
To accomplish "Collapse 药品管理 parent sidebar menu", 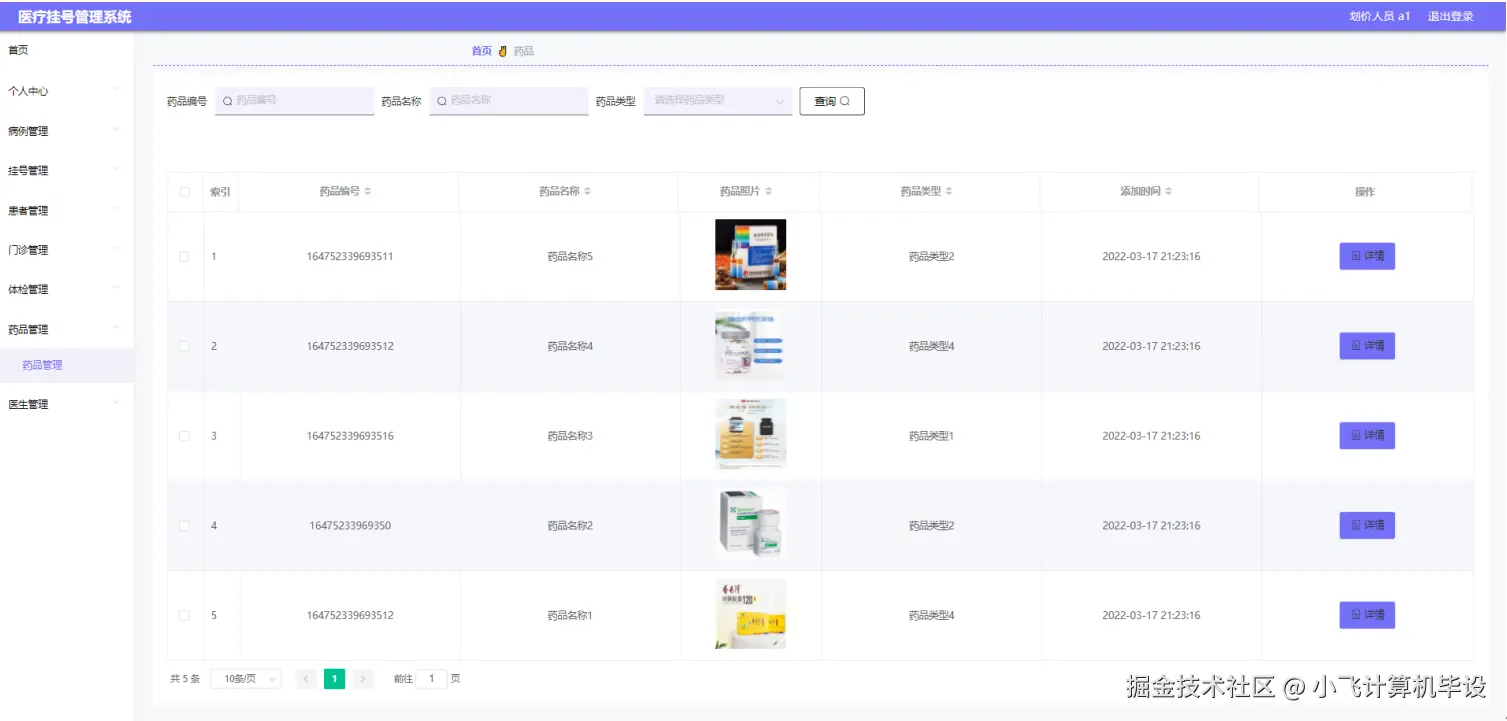I will tap(66, 329).
